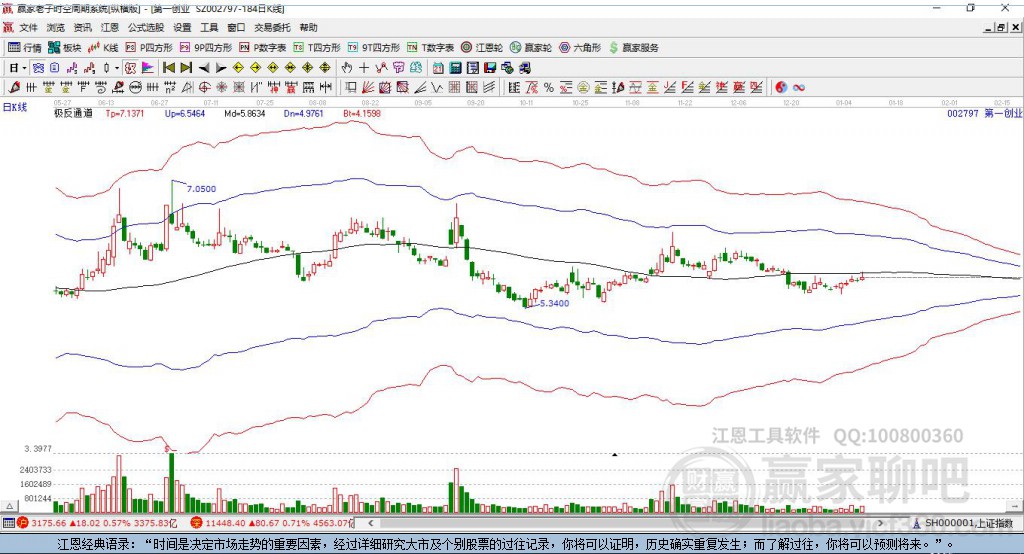Select the hand pan tool
The image size is (1024, 554).
347,67
